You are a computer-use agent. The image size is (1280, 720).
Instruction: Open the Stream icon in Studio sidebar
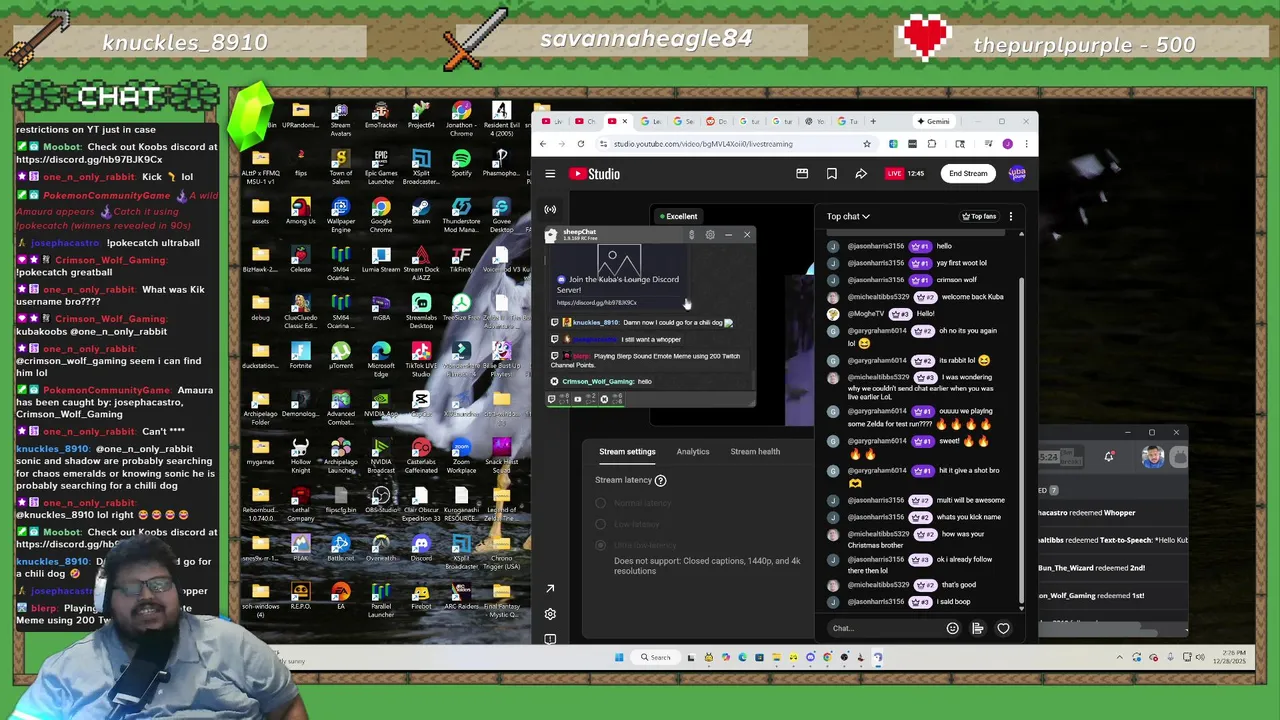coord(550,209)
